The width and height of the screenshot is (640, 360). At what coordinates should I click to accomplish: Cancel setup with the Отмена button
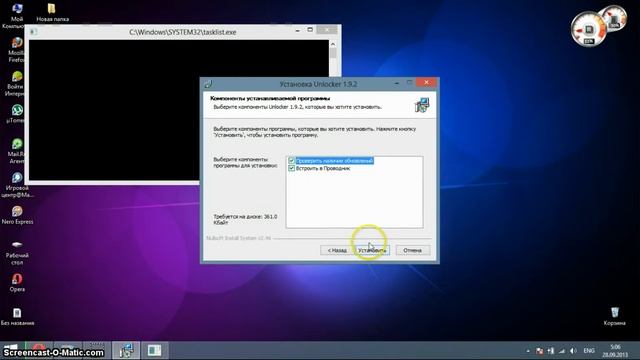coord(413,250)
